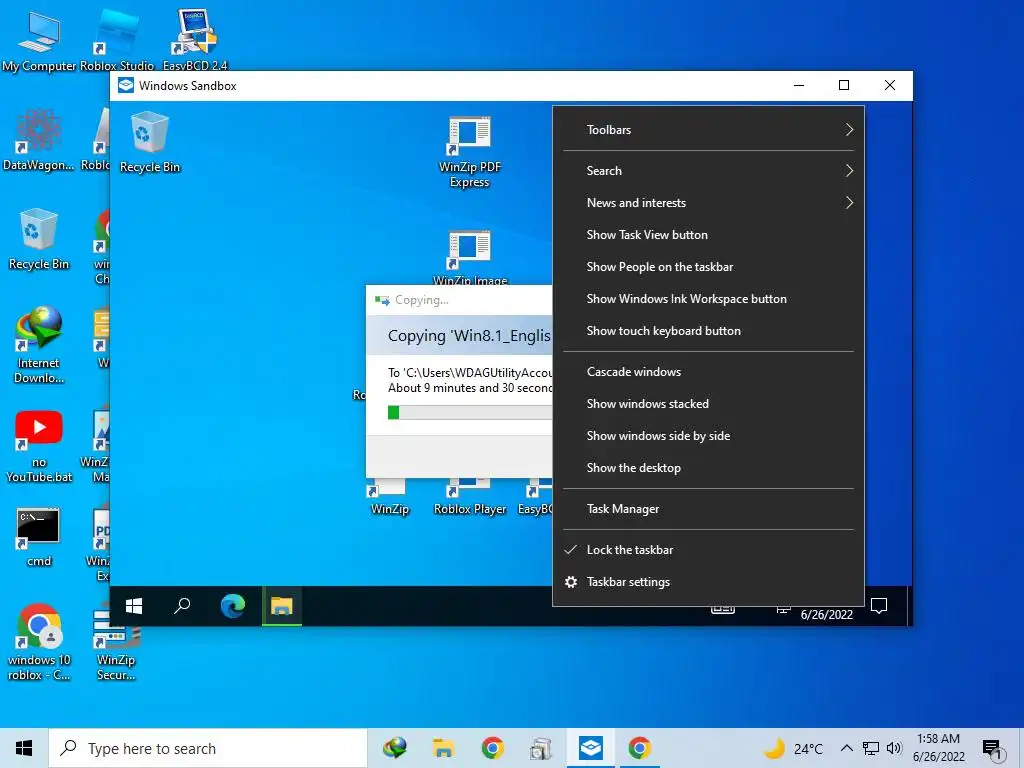Open Taskbar settings
The height and width of the screenshot is (768, 1024).
click(x=709, y=582)
